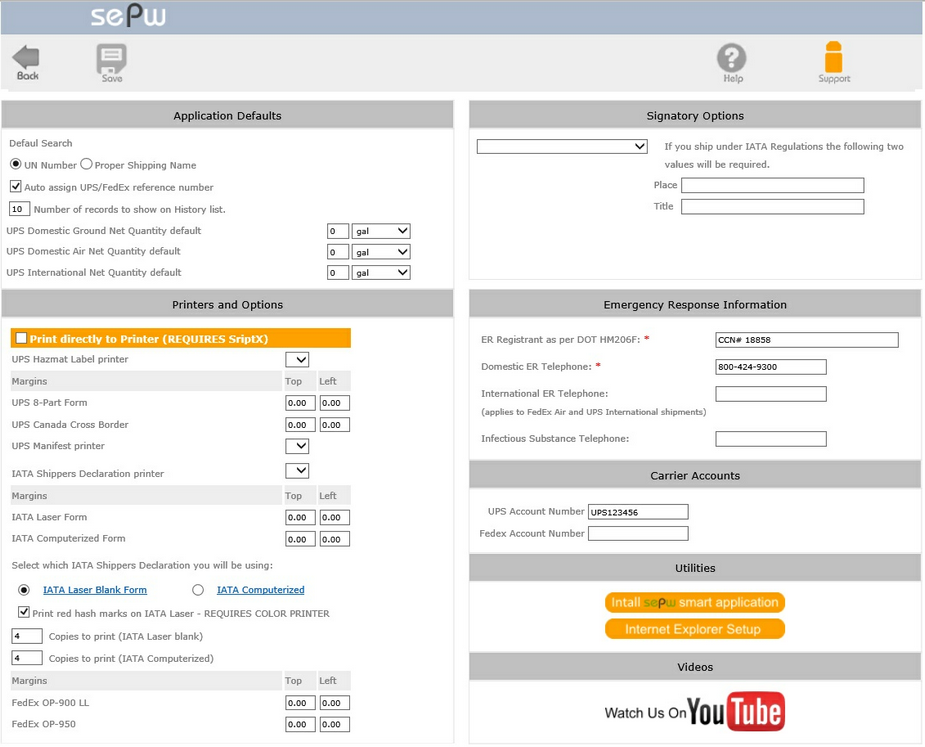Image resolution: width=925 pixels, height=747 pixels.
Task: Click UPS Domestic Air quantity field
Action: [x=337, y=252]
